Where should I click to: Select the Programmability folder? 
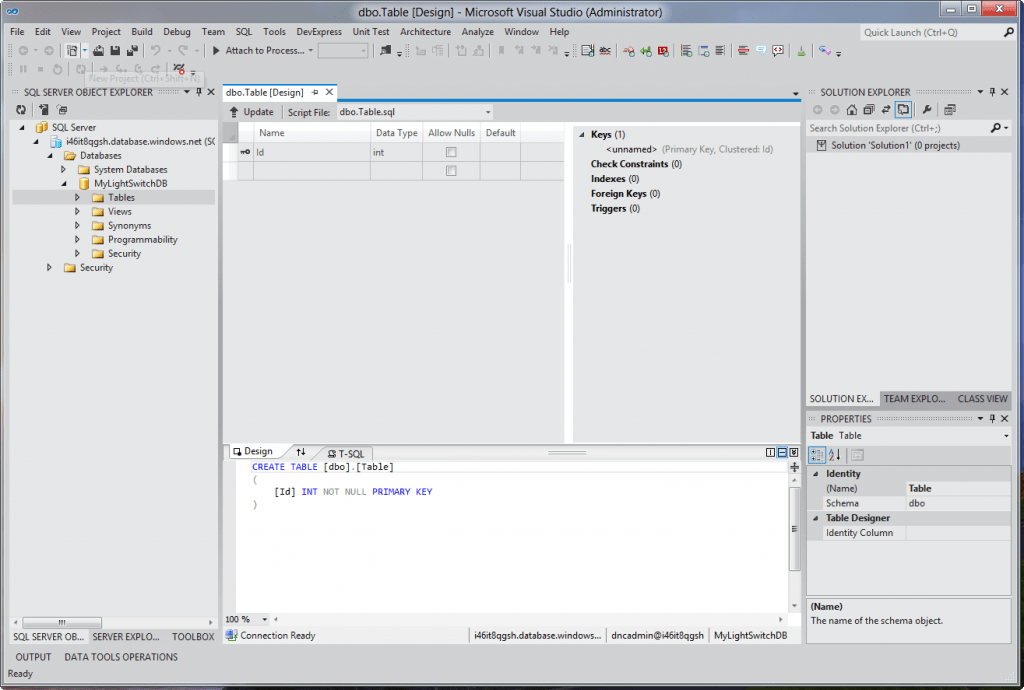(x=142, y=240)
